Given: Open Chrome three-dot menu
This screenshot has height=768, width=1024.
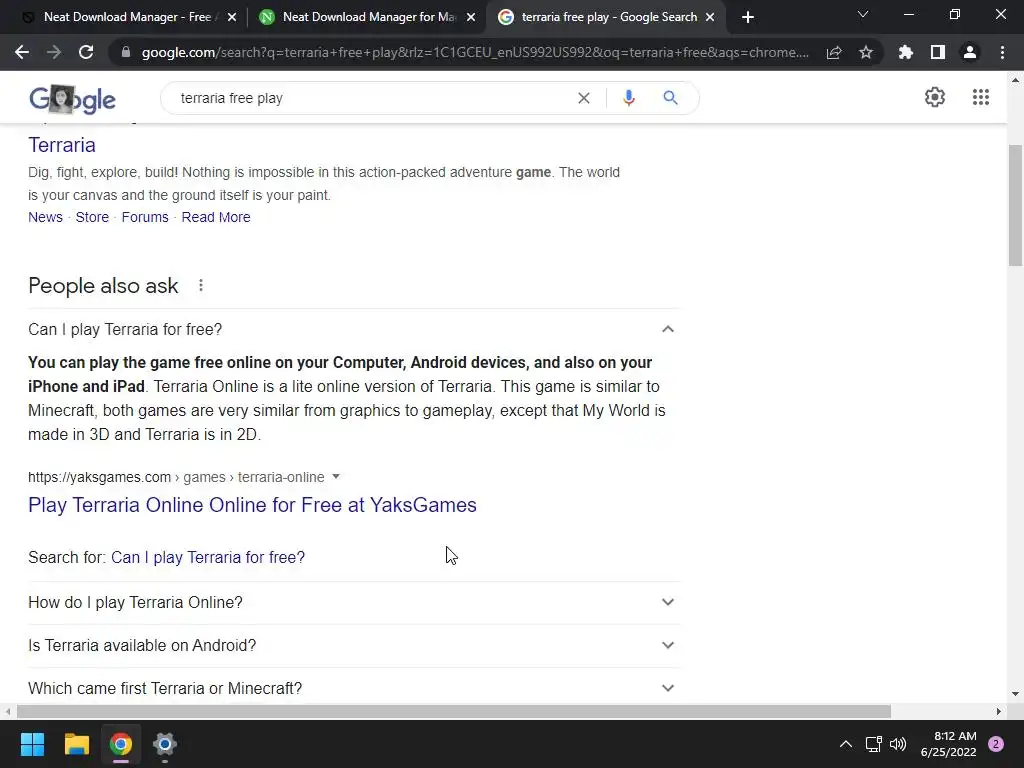Looking at the screenshot, I should (x=1002, y=52).
